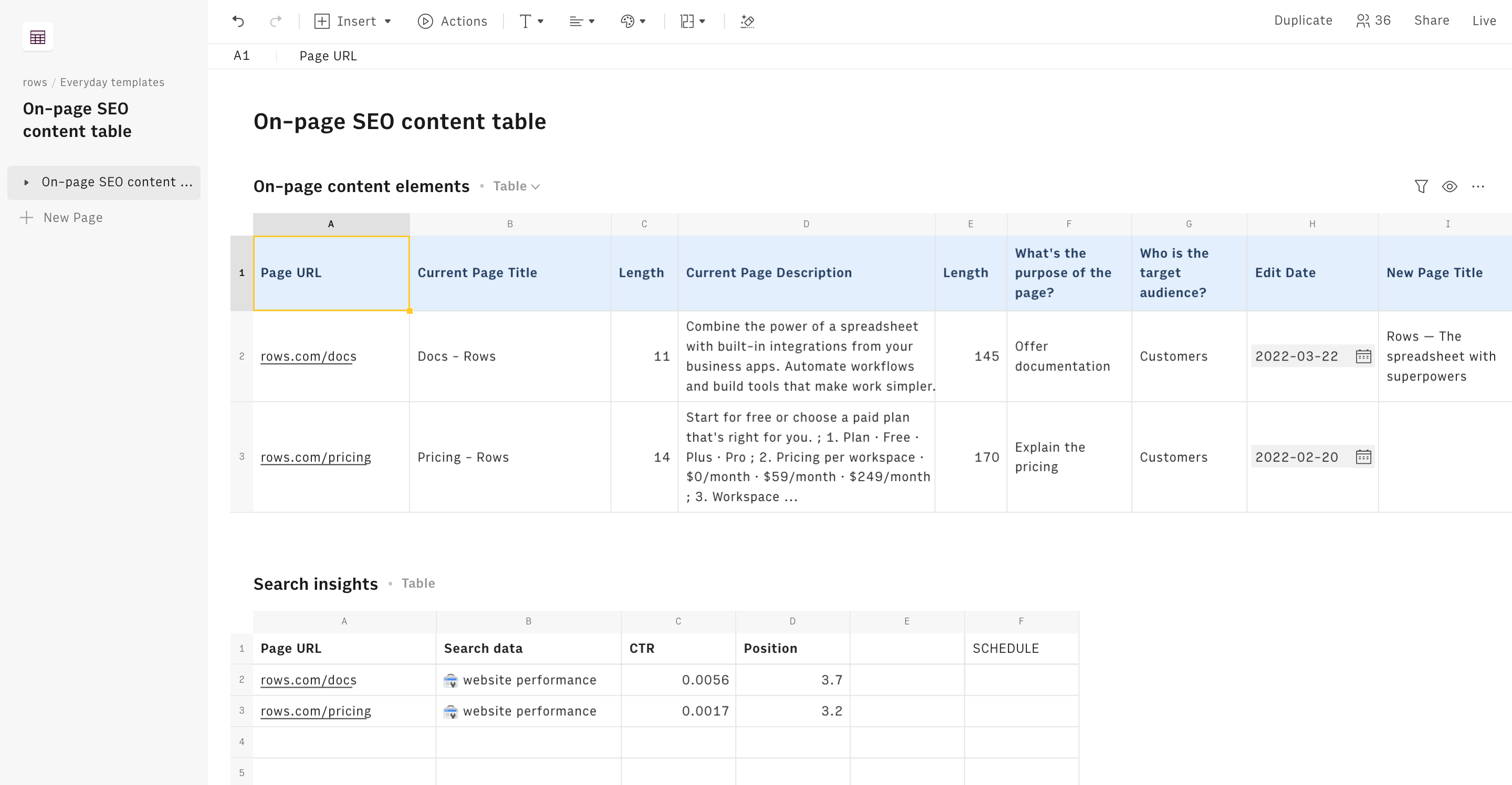Open the filter funnel icon
The height and width of the screenshot is (785, 1512).
(1421, 187)
